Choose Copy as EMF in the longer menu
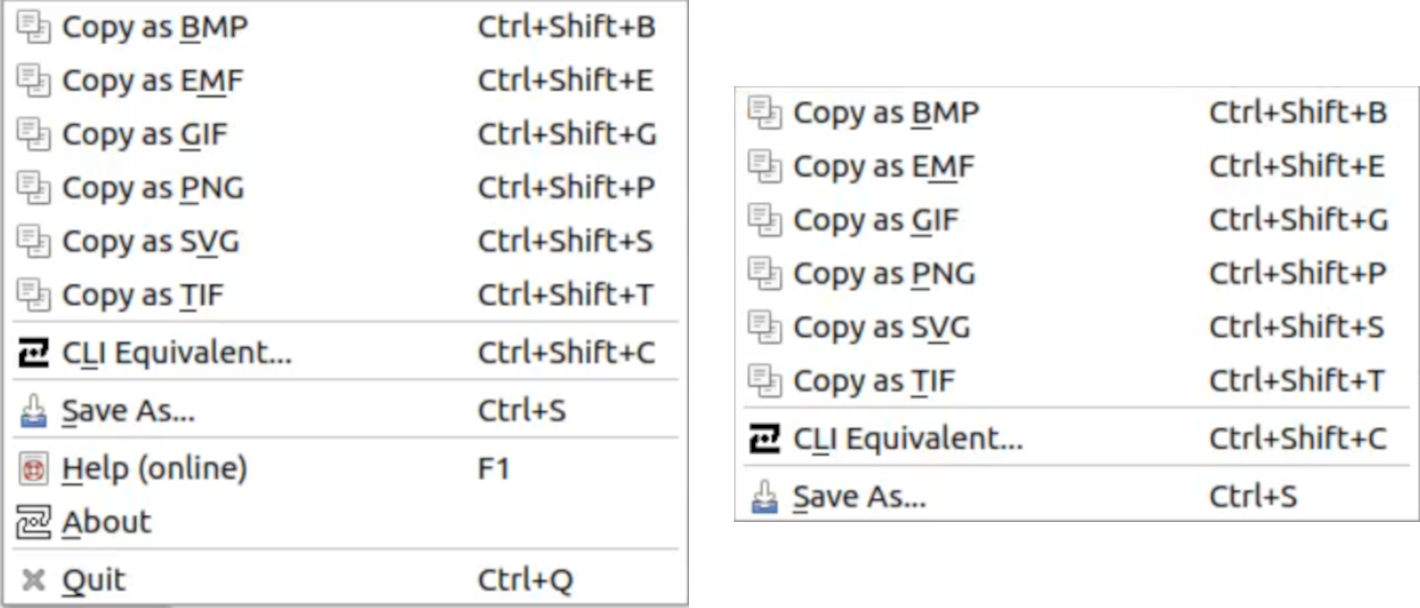Image resolution: width=1420 pixels, height=608 pixels. point(152,81)
